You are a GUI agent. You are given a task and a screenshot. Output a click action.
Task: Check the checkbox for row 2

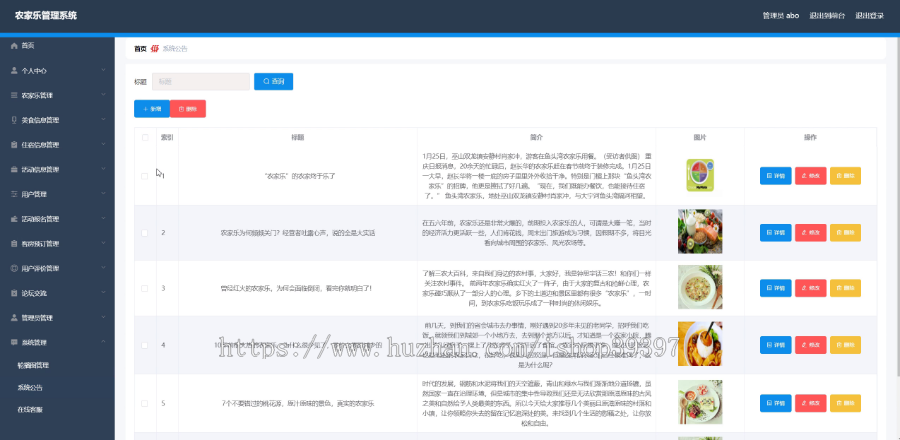pyautogui.click(x=145, y=232)
